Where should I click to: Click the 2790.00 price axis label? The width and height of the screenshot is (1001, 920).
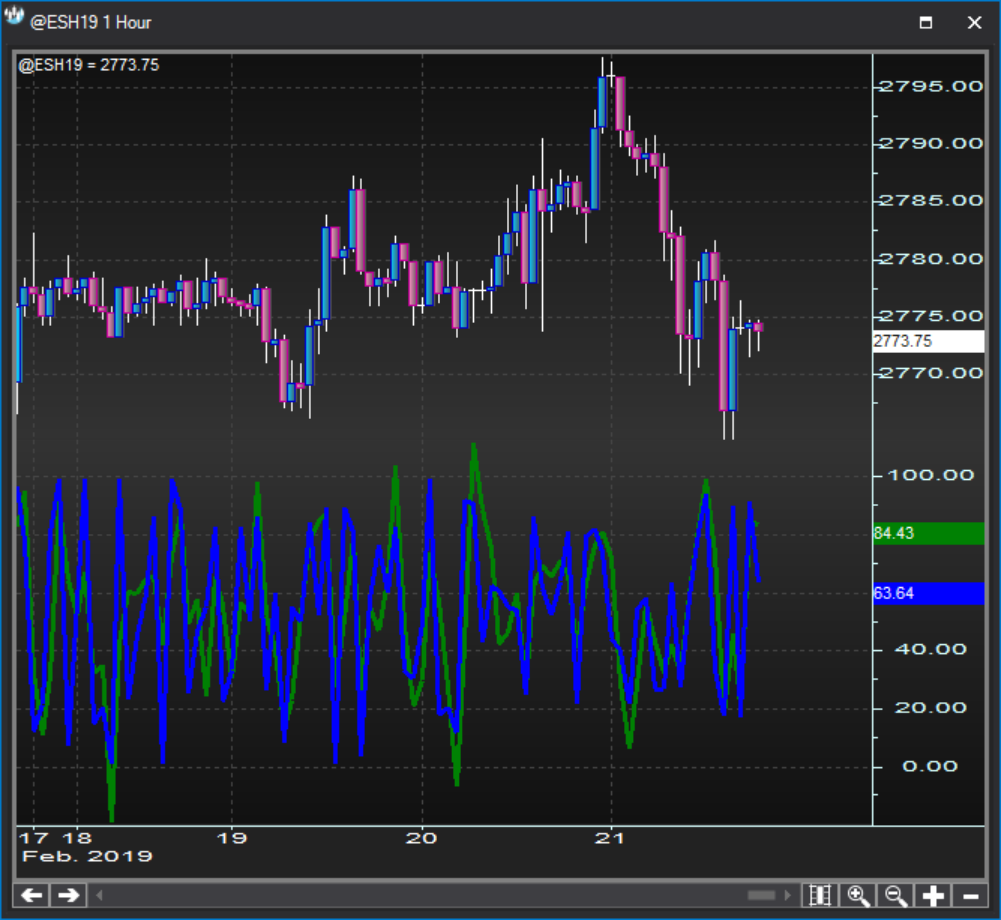tap(931, 144)
